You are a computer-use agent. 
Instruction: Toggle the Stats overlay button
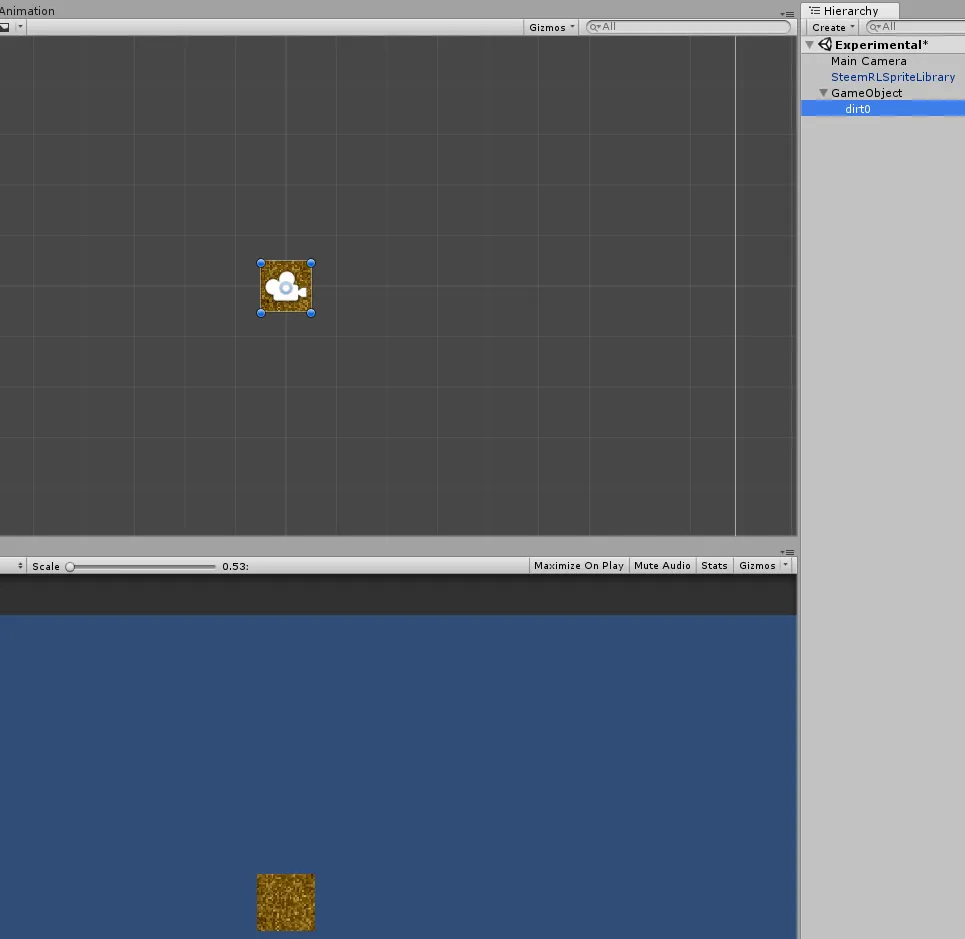714,565
